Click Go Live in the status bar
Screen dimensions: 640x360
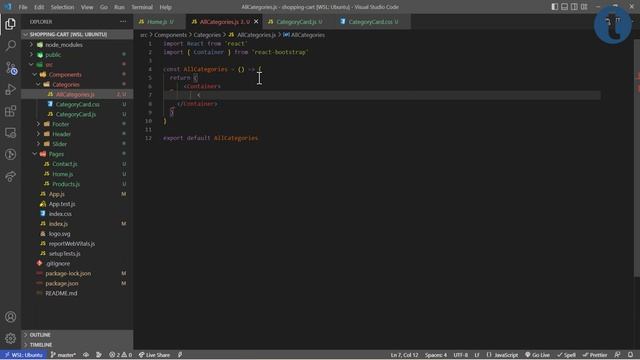(538, 355)
